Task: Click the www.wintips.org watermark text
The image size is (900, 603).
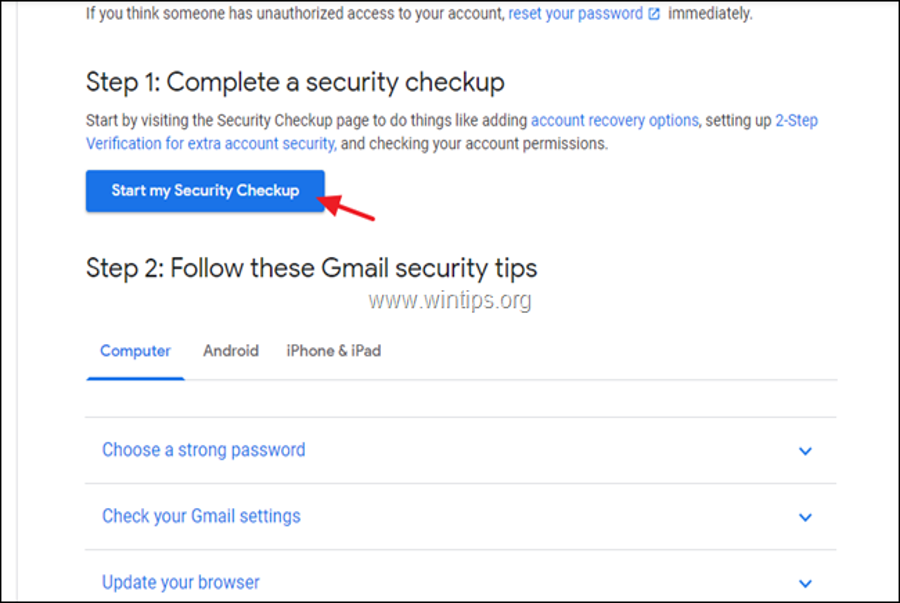Action: pyautogui.click(x=449, y=299)
